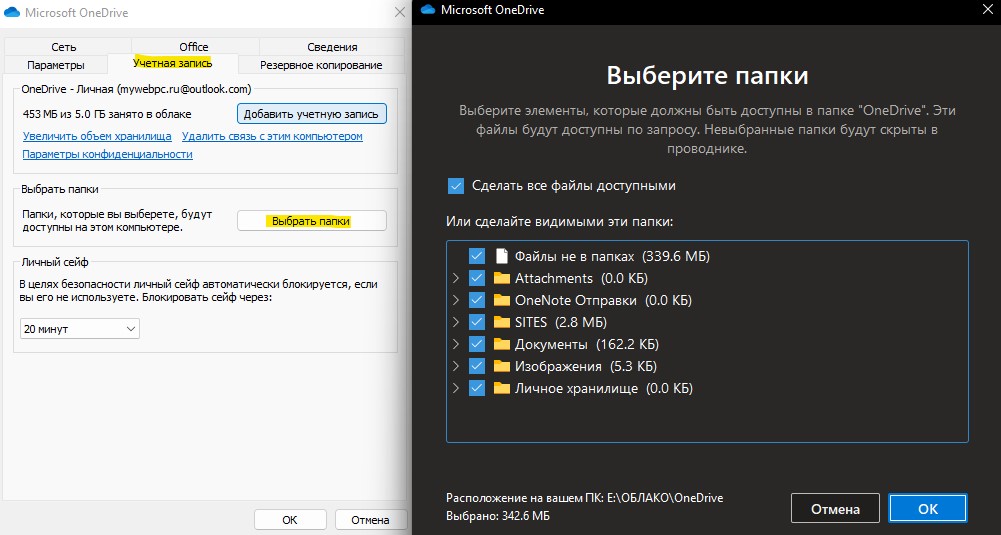Click the Attachments folder icon
1001x535 pixels.
502,278
